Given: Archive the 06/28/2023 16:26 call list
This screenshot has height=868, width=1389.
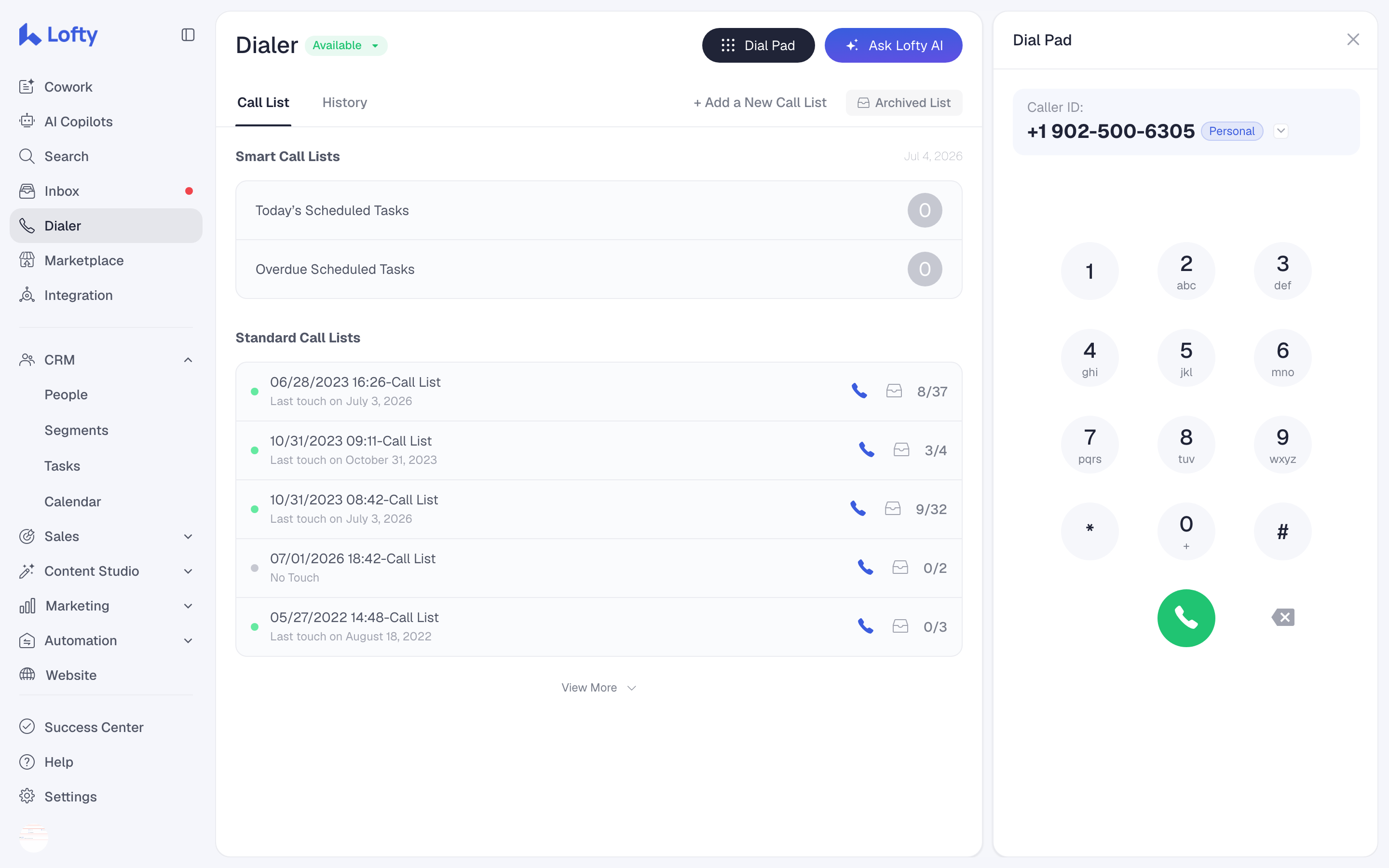Looking at the screenshot, I should [894, 391].
